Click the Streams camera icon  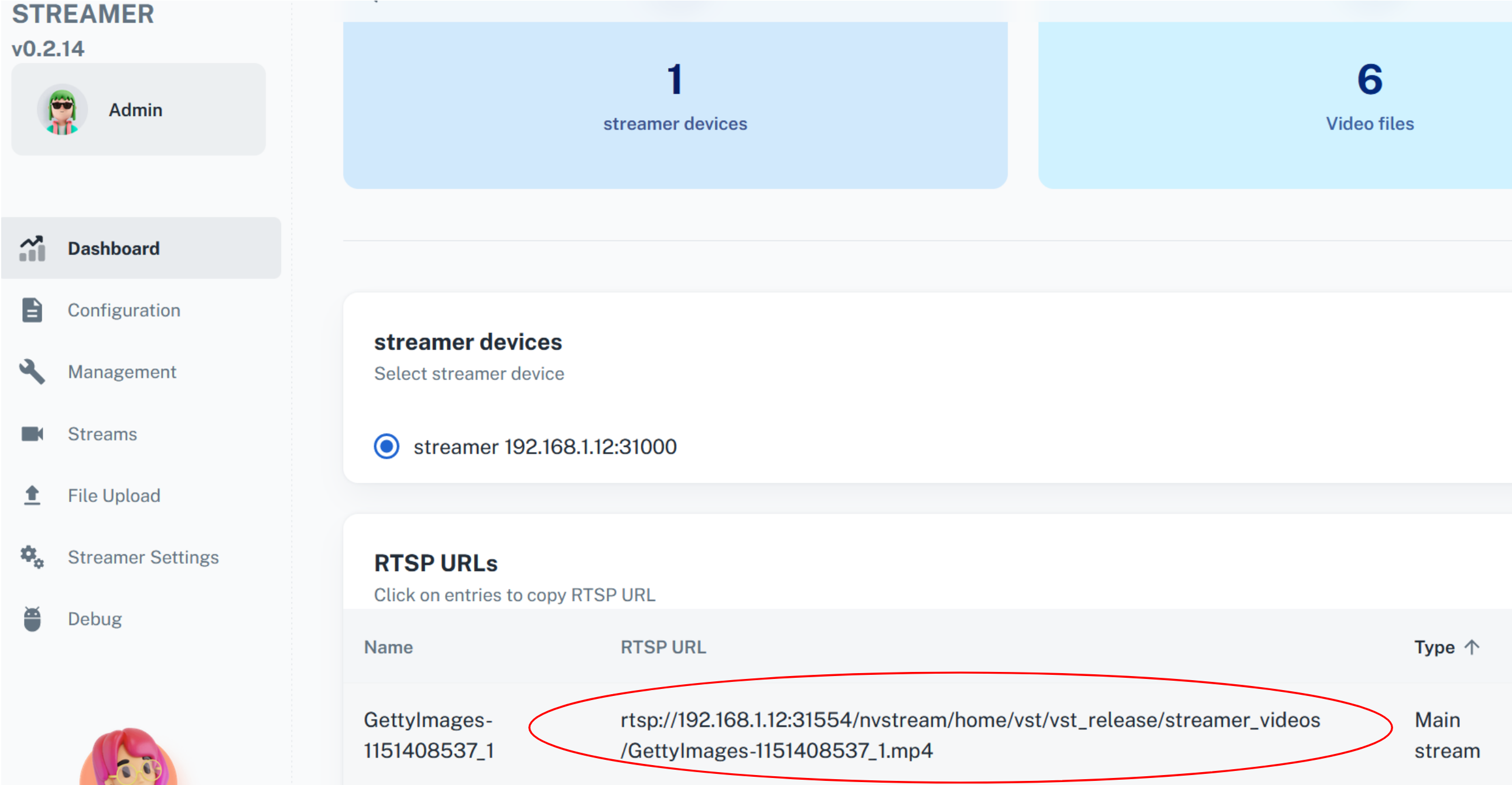(32, 434)
